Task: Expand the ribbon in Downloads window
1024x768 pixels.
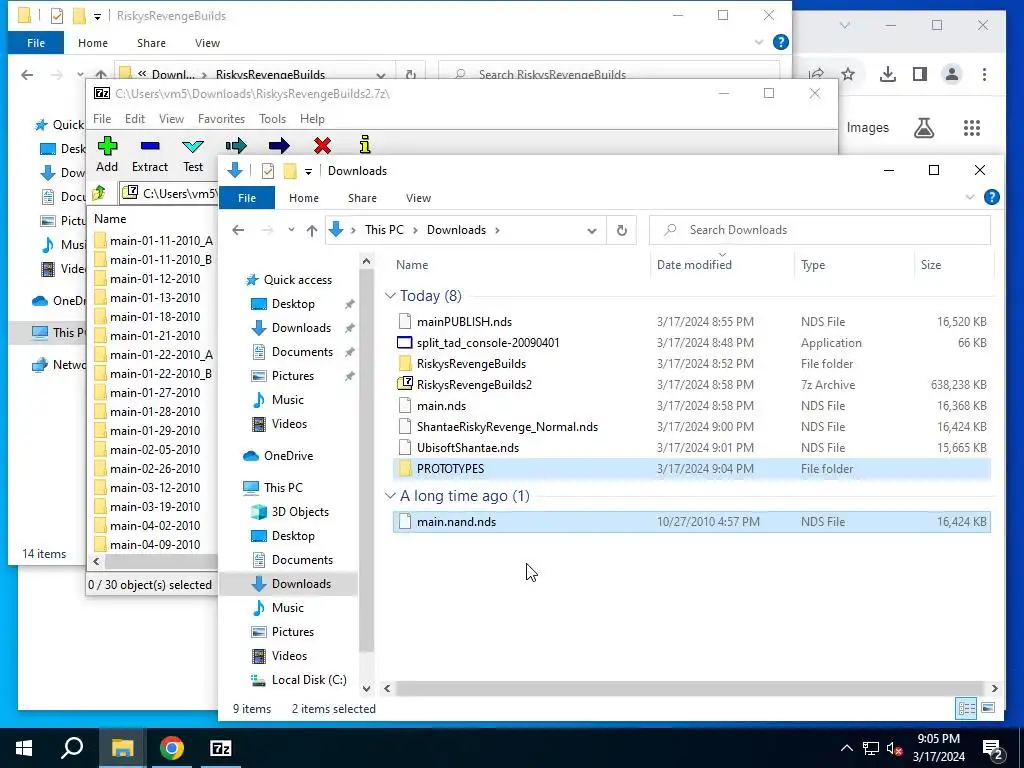Action: 970,197
